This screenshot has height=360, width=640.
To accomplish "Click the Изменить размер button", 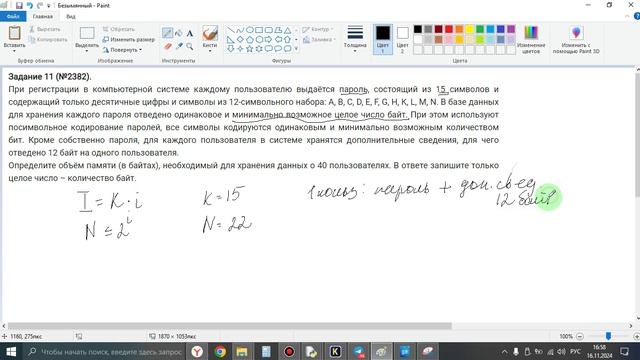I will (x=129, y=40).
